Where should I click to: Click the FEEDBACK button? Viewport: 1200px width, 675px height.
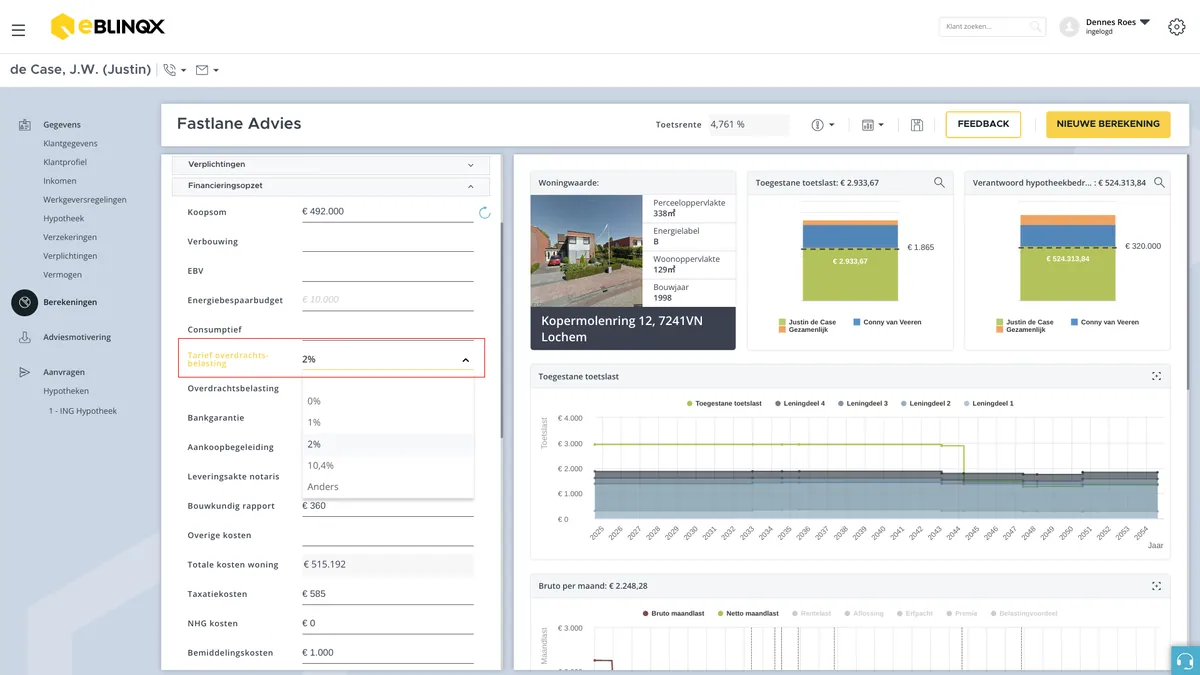pos(983,124)
